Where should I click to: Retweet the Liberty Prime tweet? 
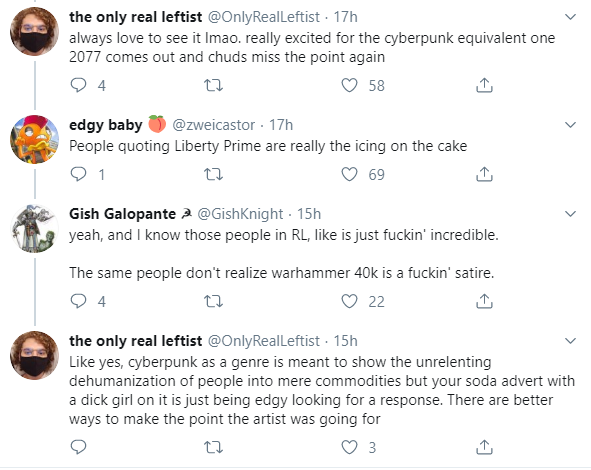click(x=213, y=174)
